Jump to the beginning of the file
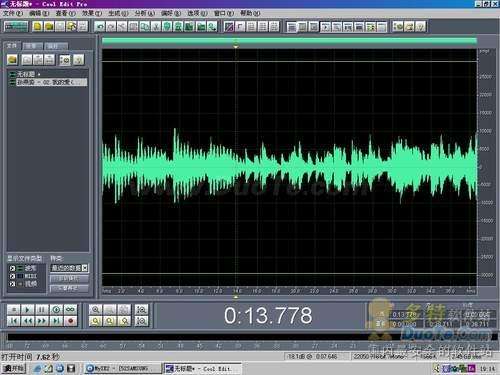 (x=14, y=321)
